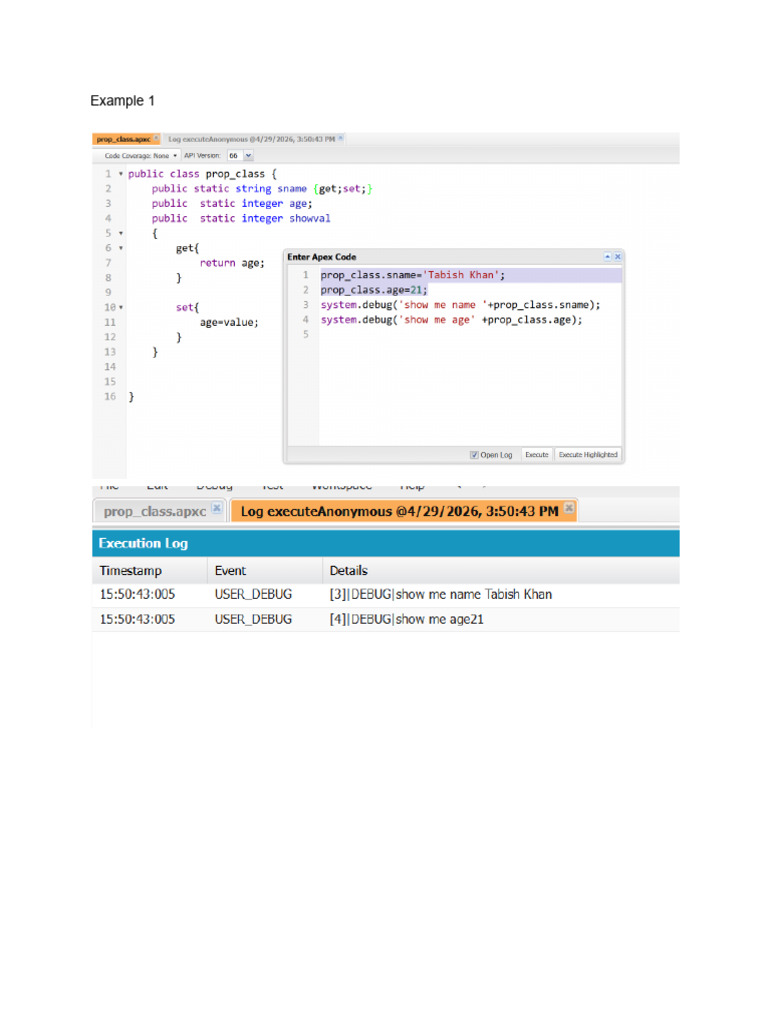Click 'age=value;' code line

click(x=229, y=323)
